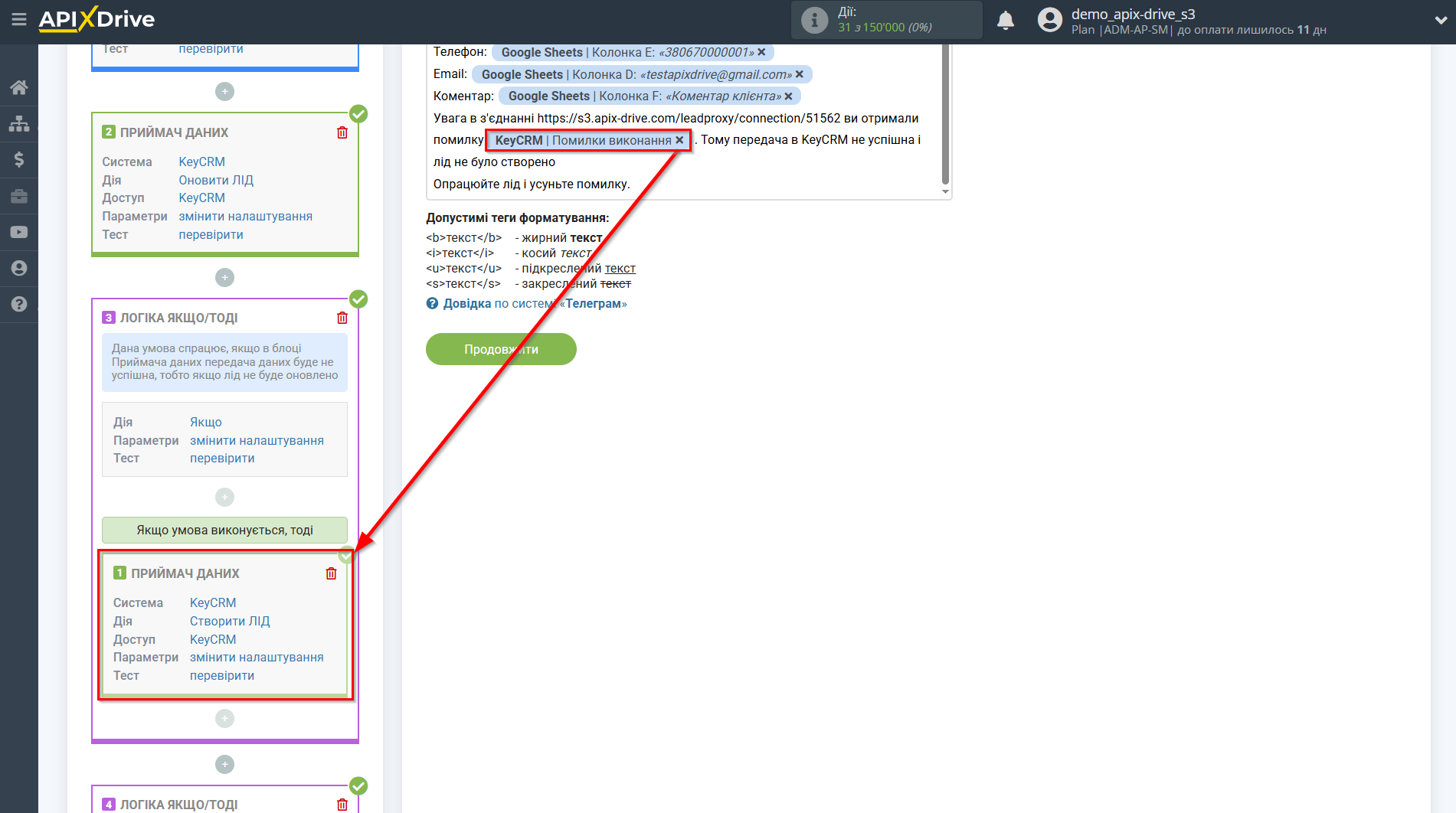Delete block 3 ЛОГІКА ЯКЩО/ТОДІ
The width and height of the screenshot is (1456, 813).
(342, 318)
